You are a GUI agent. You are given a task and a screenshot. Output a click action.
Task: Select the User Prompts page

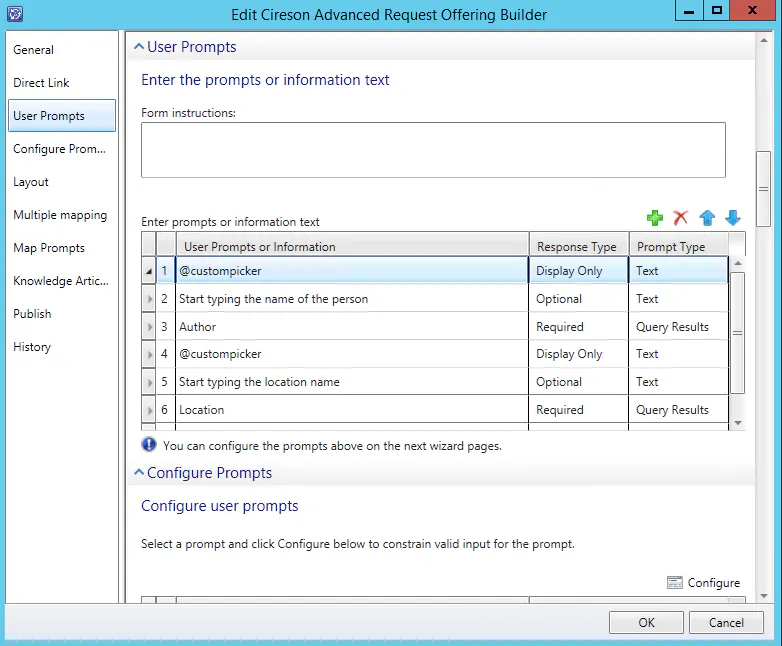pos(62,116)
